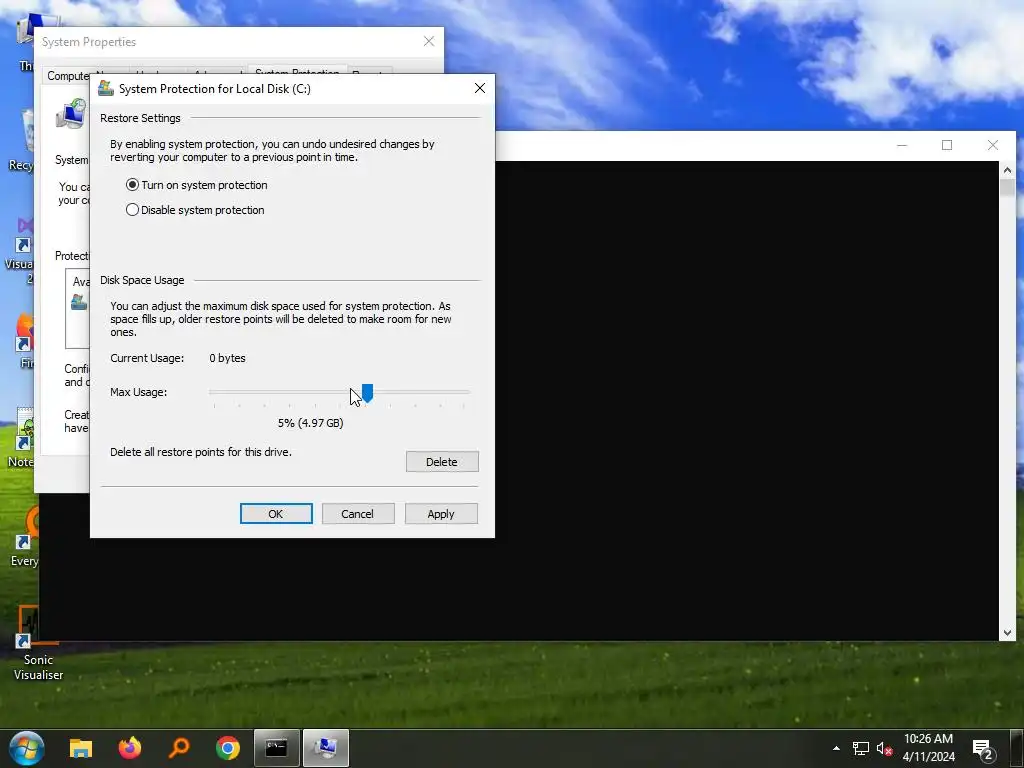Open the network status tray icon
This screenshot has height=768, width=1024.
861,748
